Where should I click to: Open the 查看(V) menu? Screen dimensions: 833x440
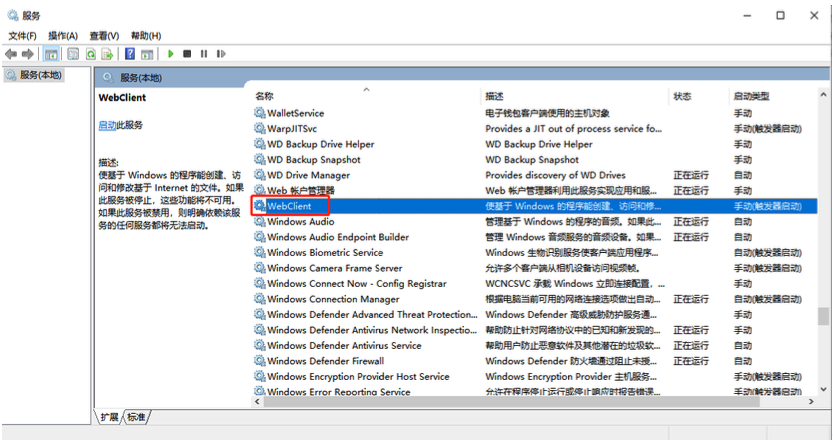104,36
